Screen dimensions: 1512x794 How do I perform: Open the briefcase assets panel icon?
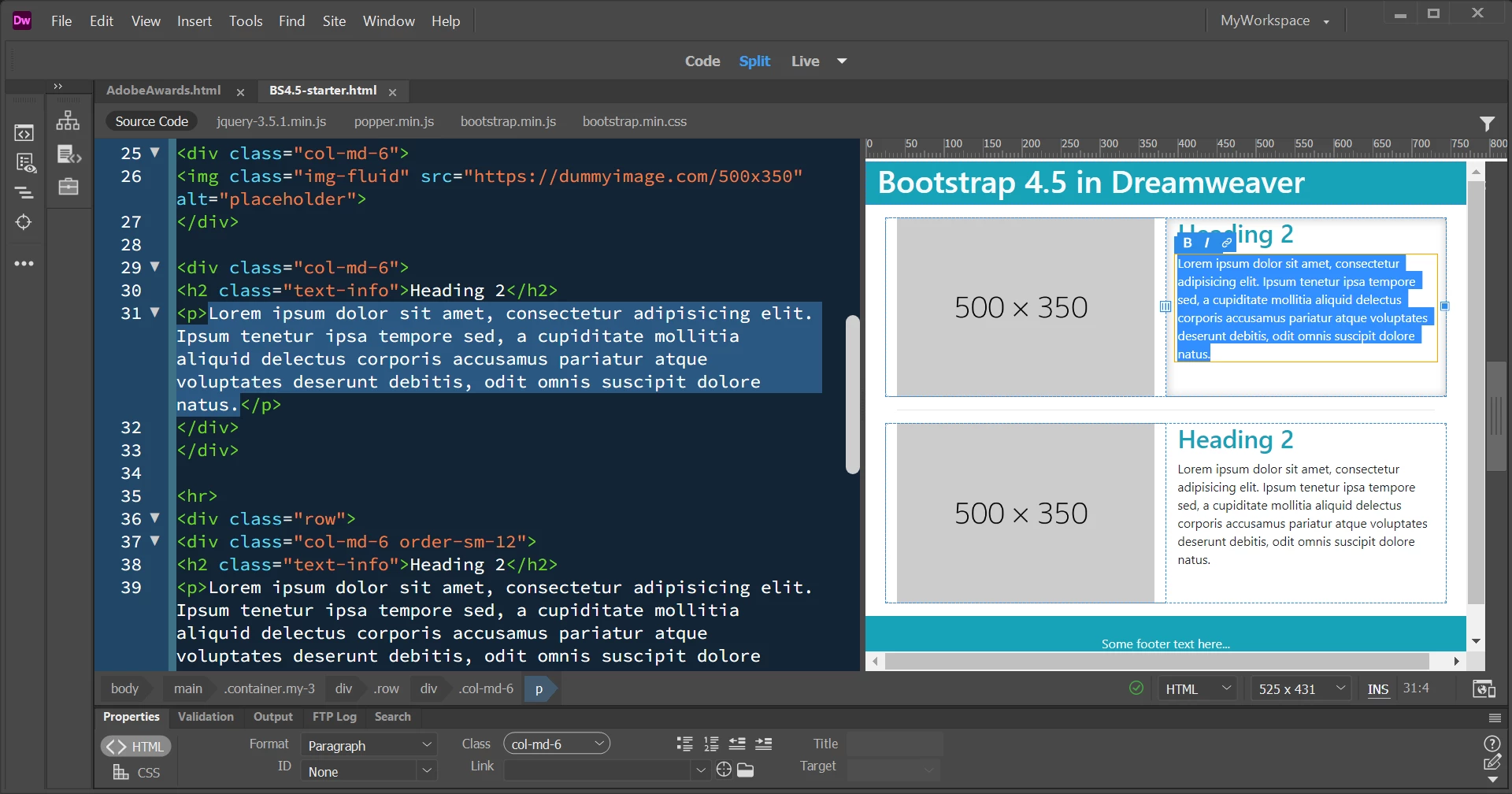point(69,187)
